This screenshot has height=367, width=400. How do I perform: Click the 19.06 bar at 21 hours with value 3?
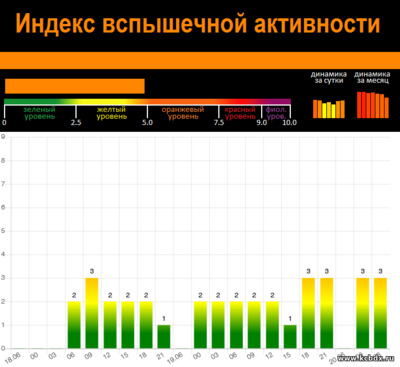click(326, 313)
